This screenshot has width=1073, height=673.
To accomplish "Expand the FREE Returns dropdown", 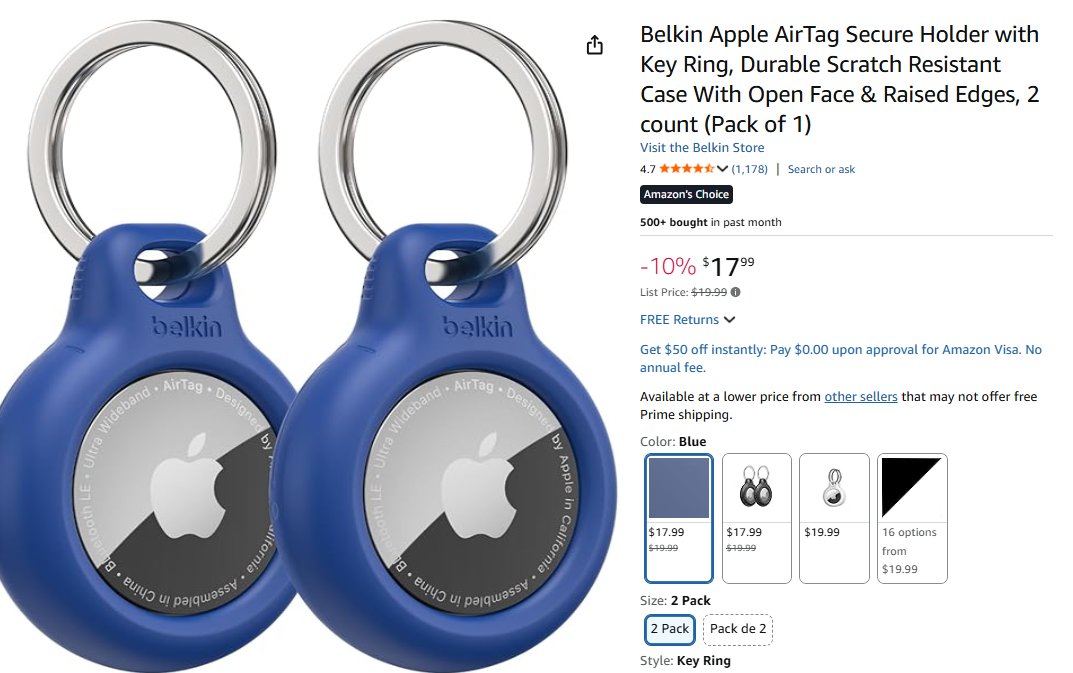I will 687,320.
